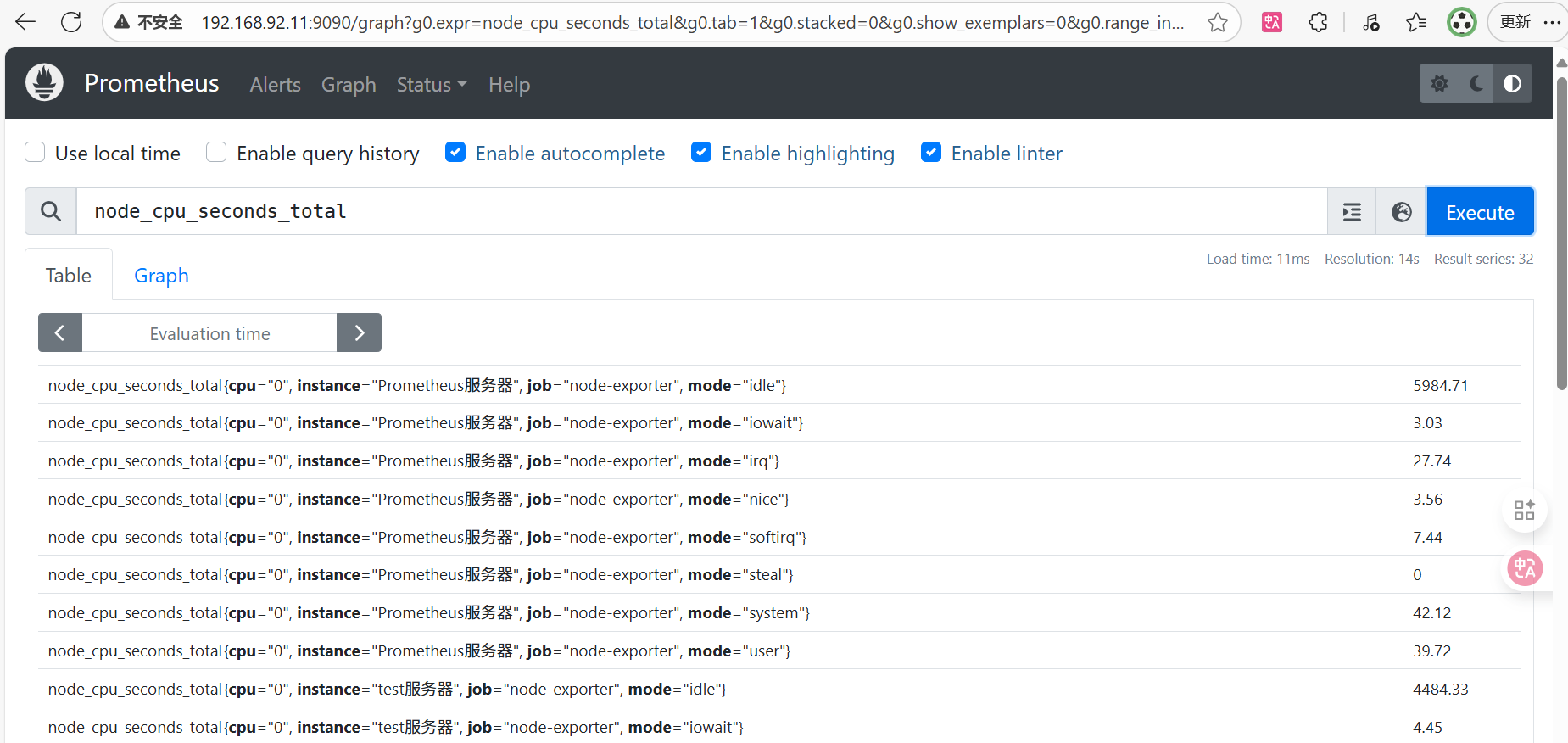Viewport: 1568px width, 743px height.
Task: Click the Prometheus brand title link
Action: [152, 83]
